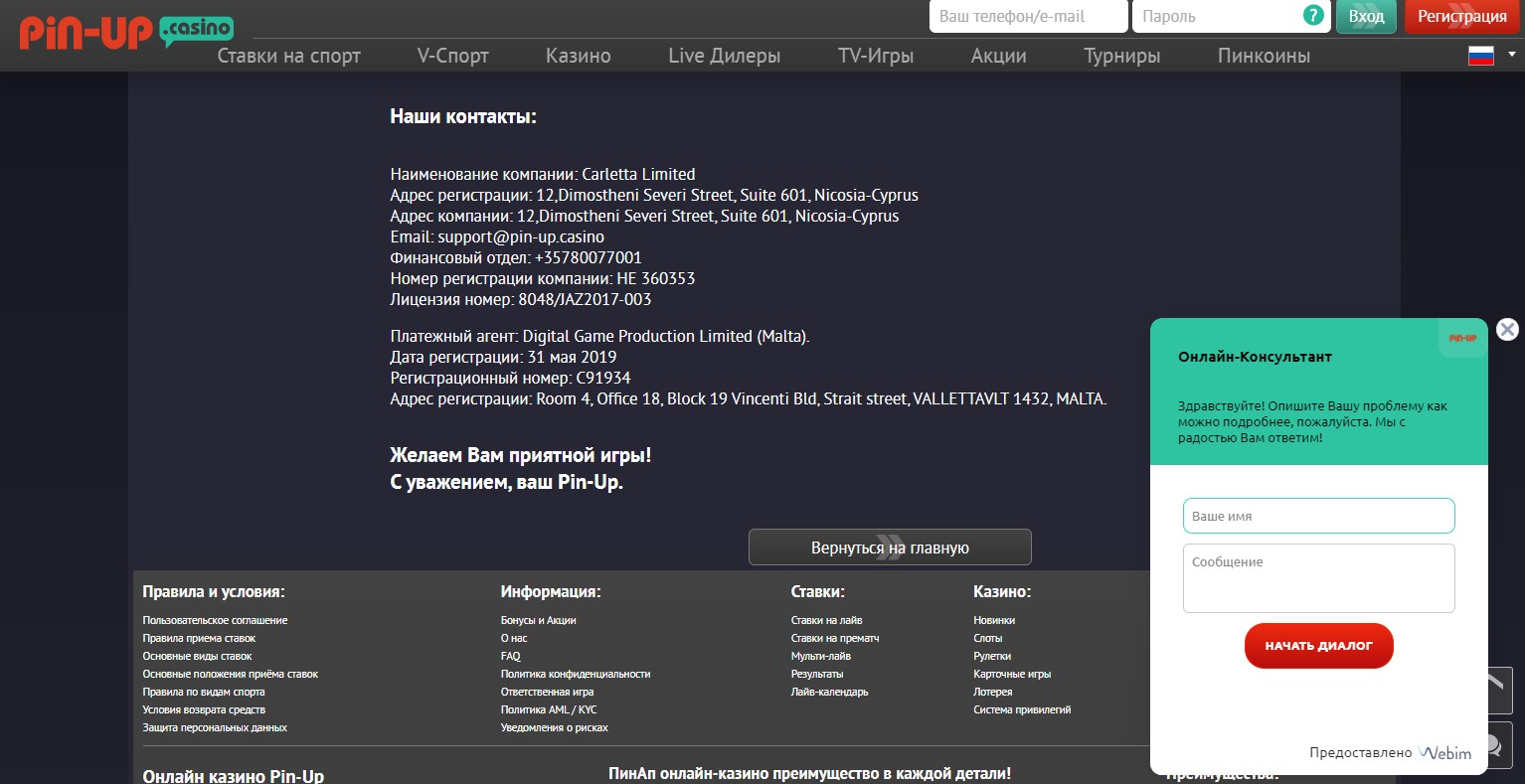Focus the Пароль password field
This screenshot has width=1525, height=784.
point(1230,17)
